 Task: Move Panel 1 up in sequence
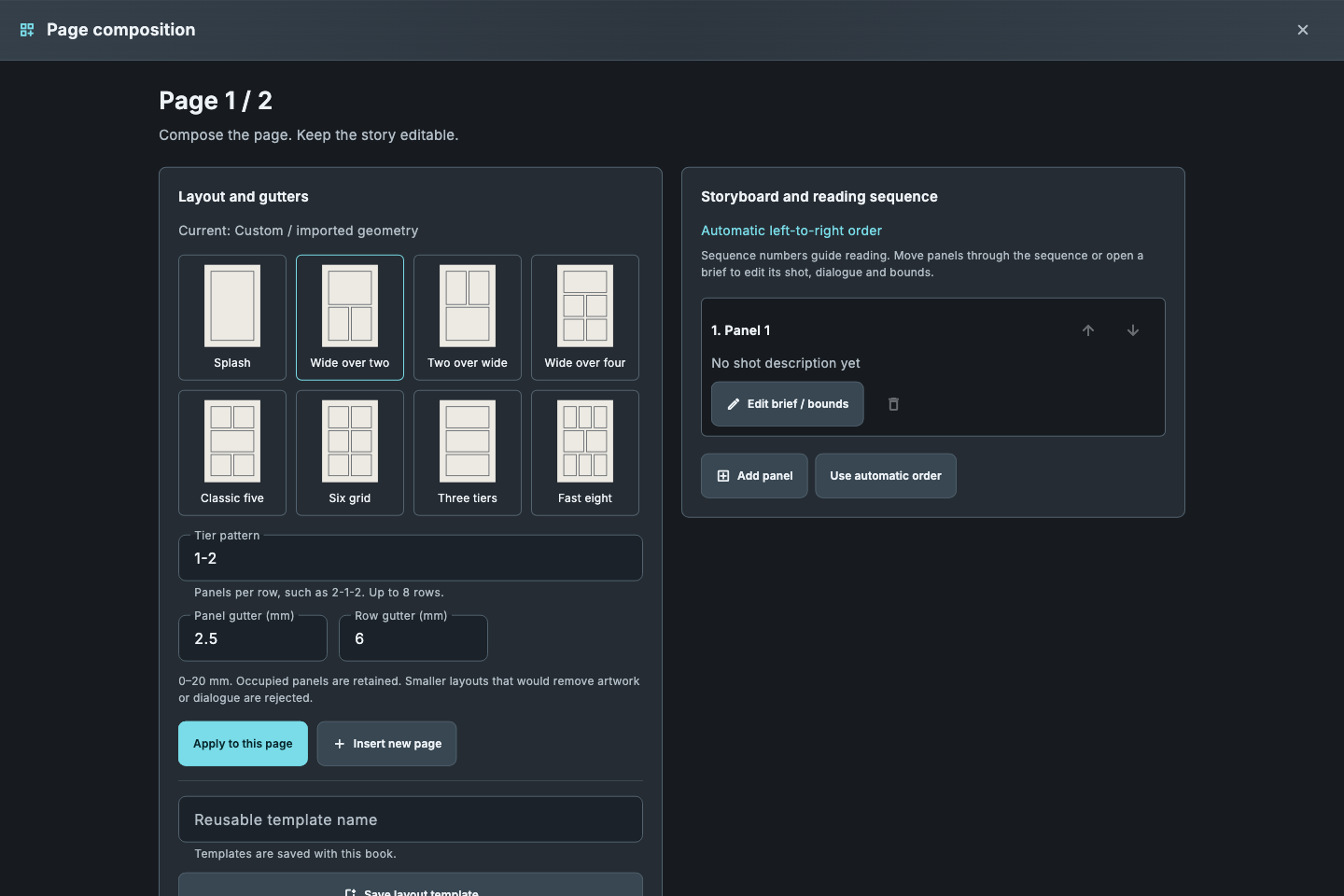[x=1088, y=330]
